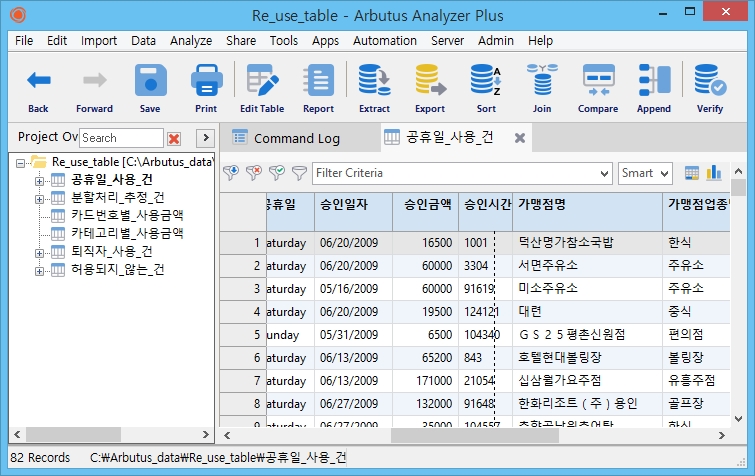Close the 공휴일_사용_건 tab
This screenshot has width=755, height=476.
[x=520, y=138]
